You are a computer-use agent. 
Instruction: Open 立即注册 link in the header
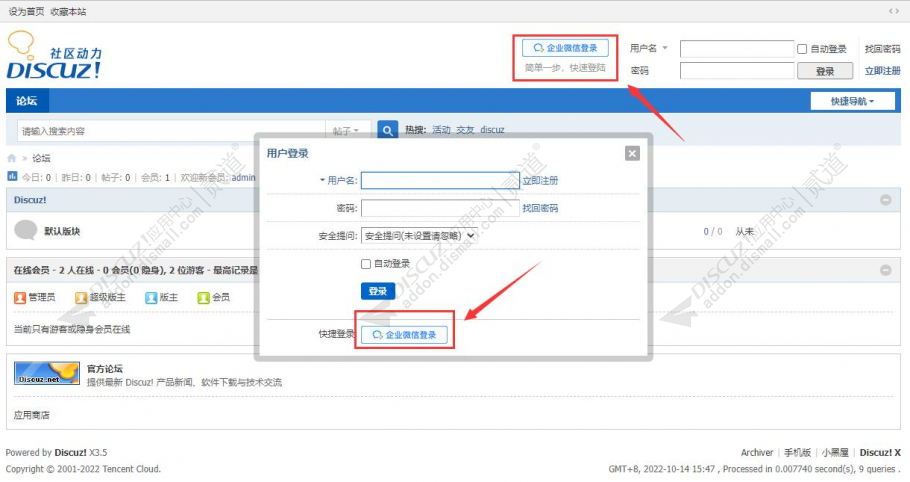pyautogui.click(x=883, y=71)
